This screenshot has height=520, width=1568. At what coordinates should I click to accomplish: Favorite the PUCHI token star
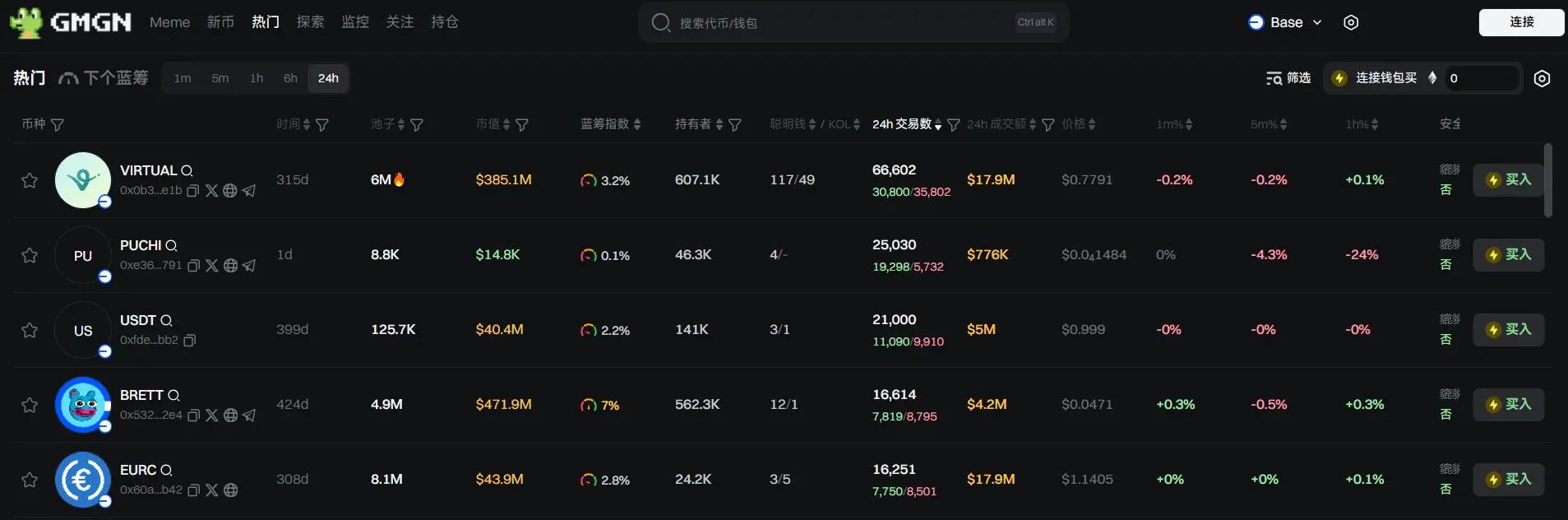pyautogui.click(x=30, y=255)
